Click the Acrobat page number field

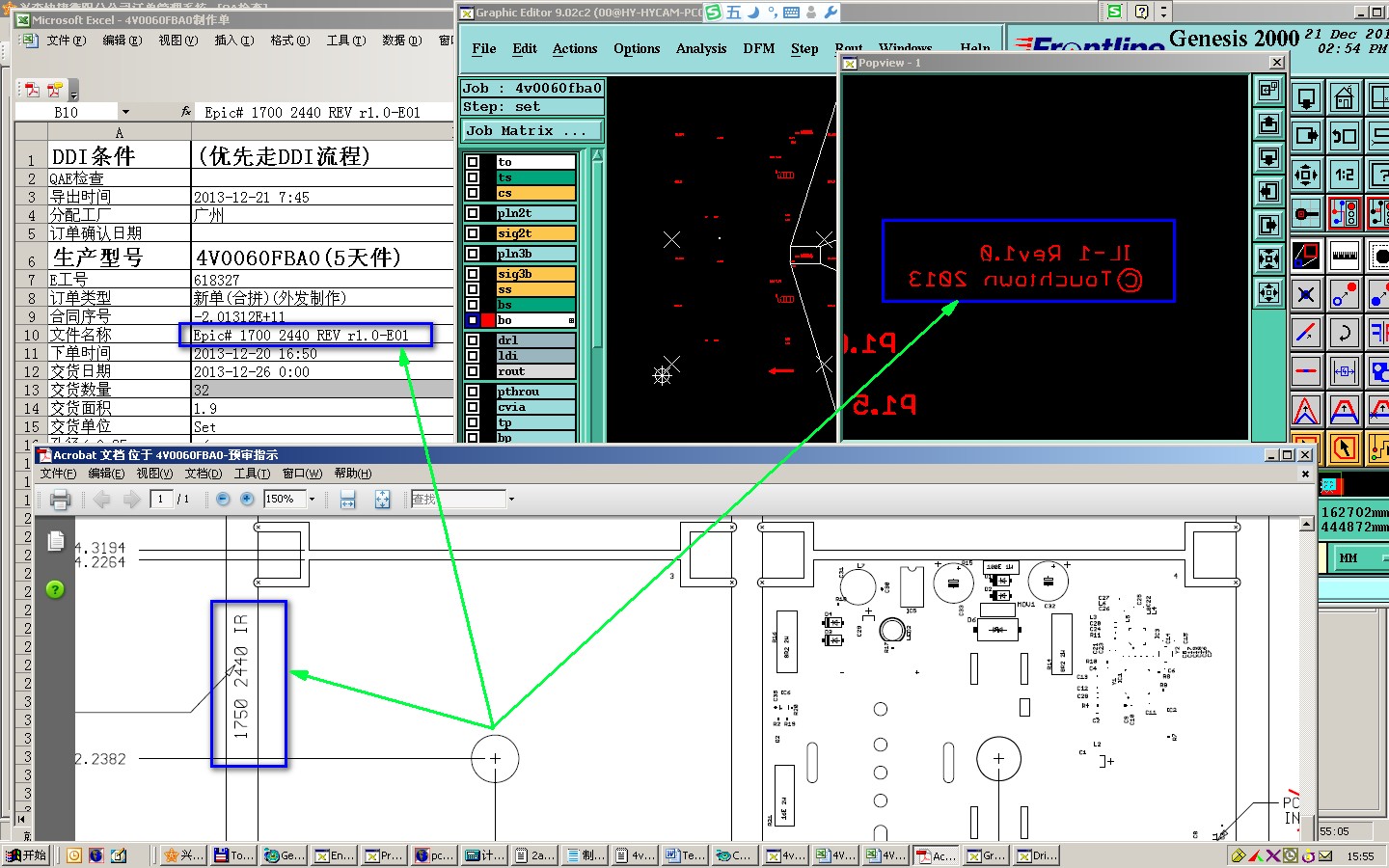(x=161, y=500)
